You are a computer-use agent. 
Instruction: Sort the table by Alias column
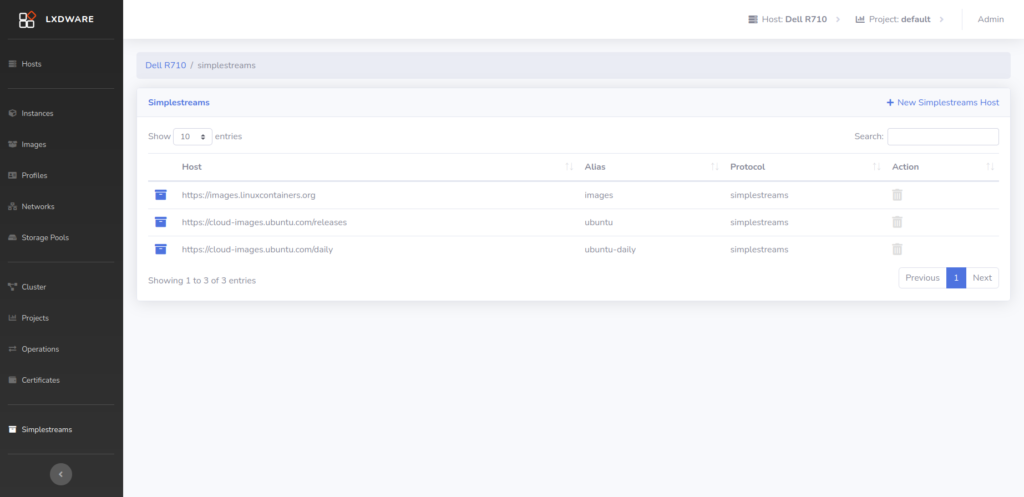click(x=652, y=167)
